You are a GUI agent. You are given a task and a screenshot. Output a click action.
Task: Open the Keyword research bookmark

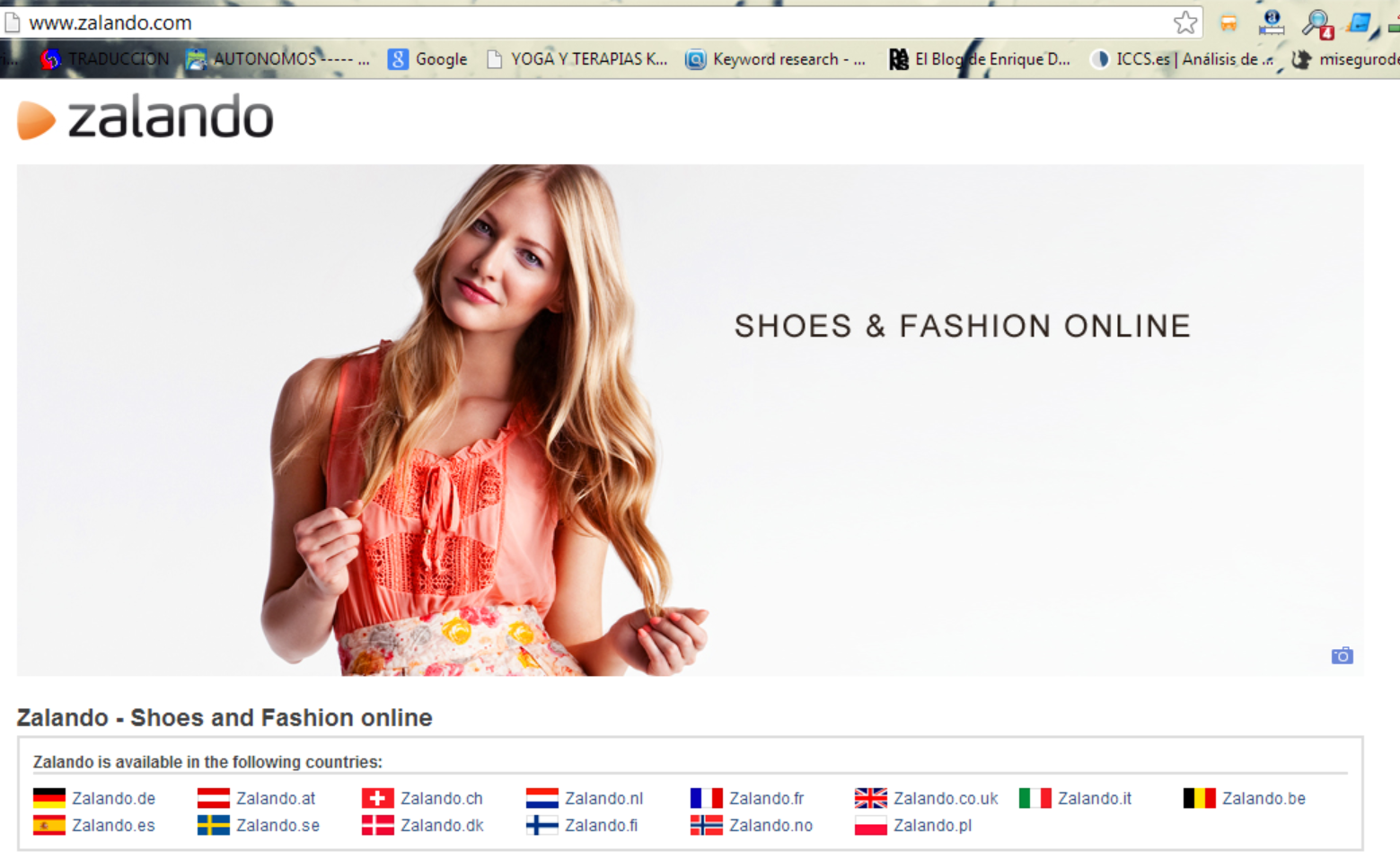tap(776, 59)
